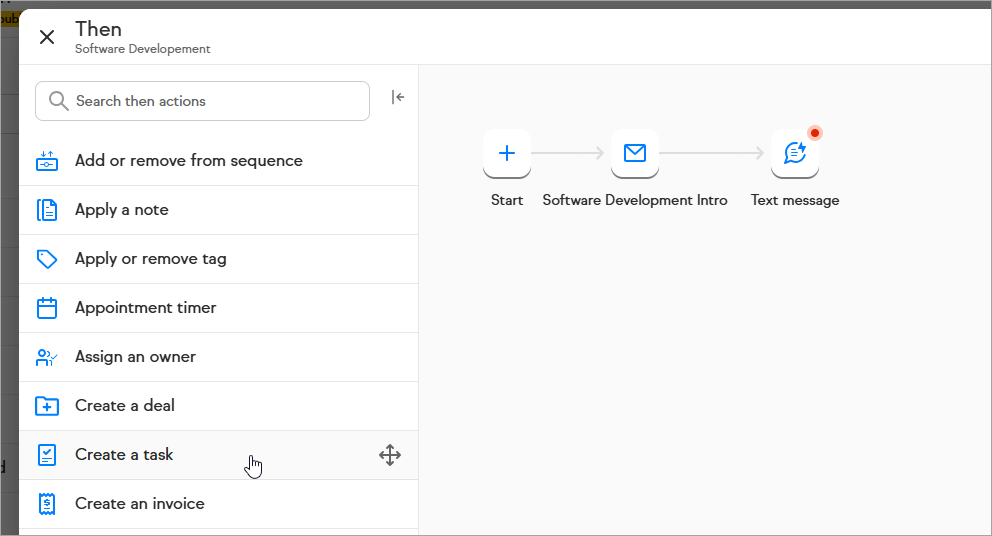
Task: Click the Appointment timer calendar icon
Action: point(47,308)
